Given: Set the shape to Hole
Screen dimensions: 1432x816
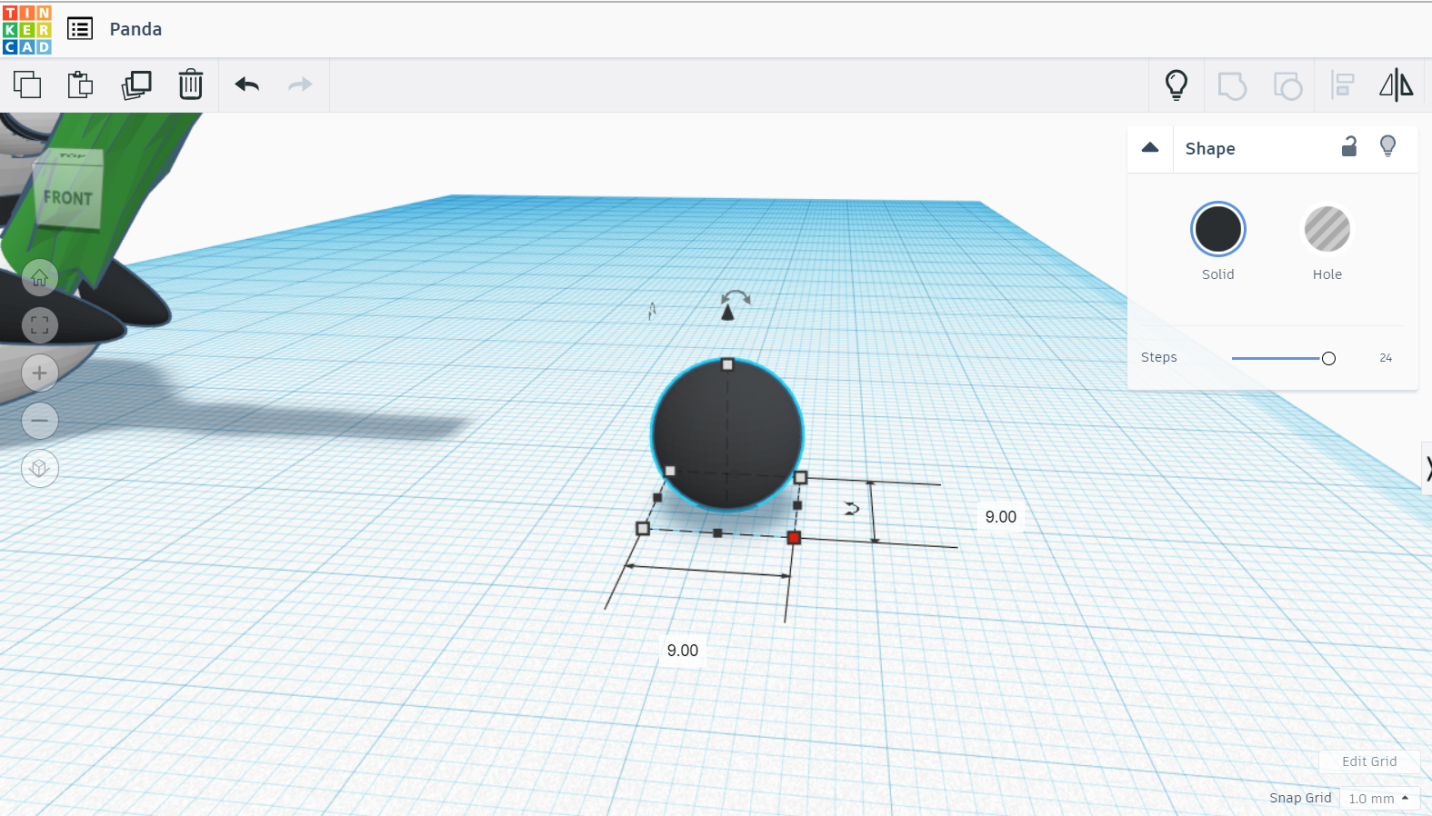Looking at the screenshot, I should pos(1327,230).
